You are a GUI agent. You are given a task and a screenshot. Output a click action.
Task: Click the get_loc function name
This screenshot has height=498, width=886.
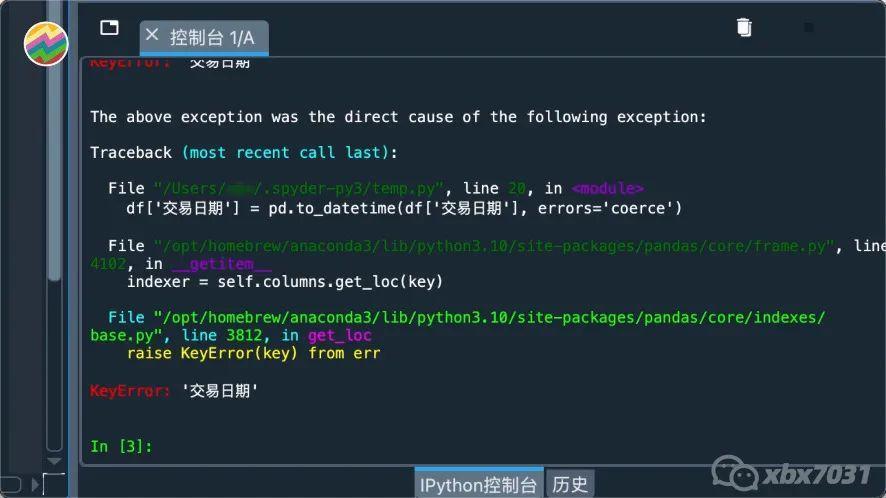[340, 336]
